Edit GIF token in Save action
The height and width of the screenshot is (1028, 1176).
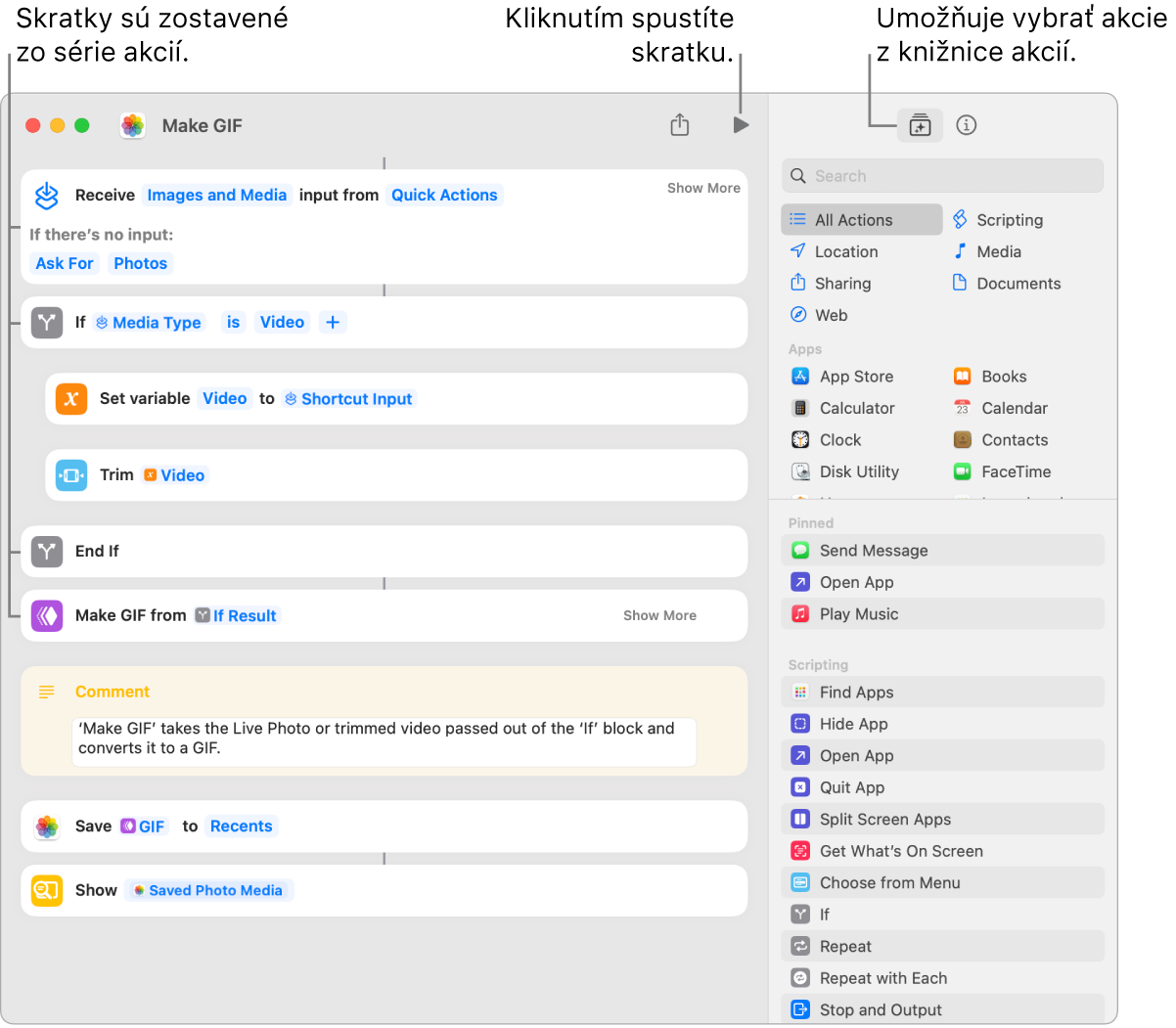(x=143, y=827)
